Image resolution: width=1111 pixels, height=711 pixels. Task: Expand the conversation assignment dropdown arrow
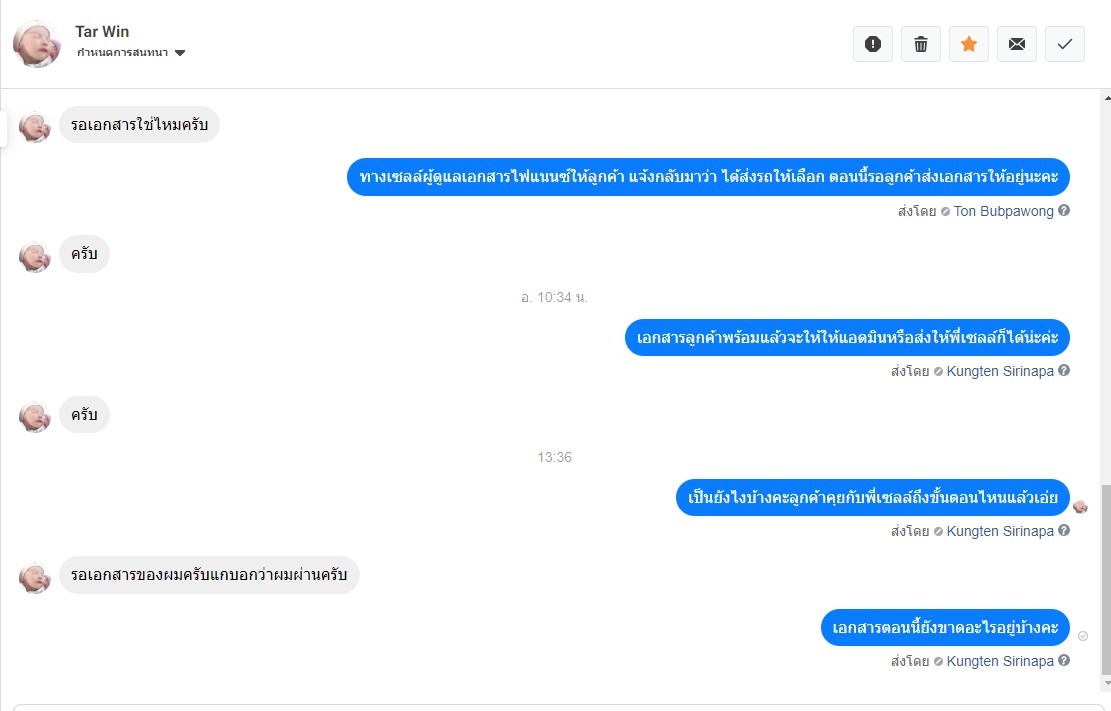tap(180, 52)
